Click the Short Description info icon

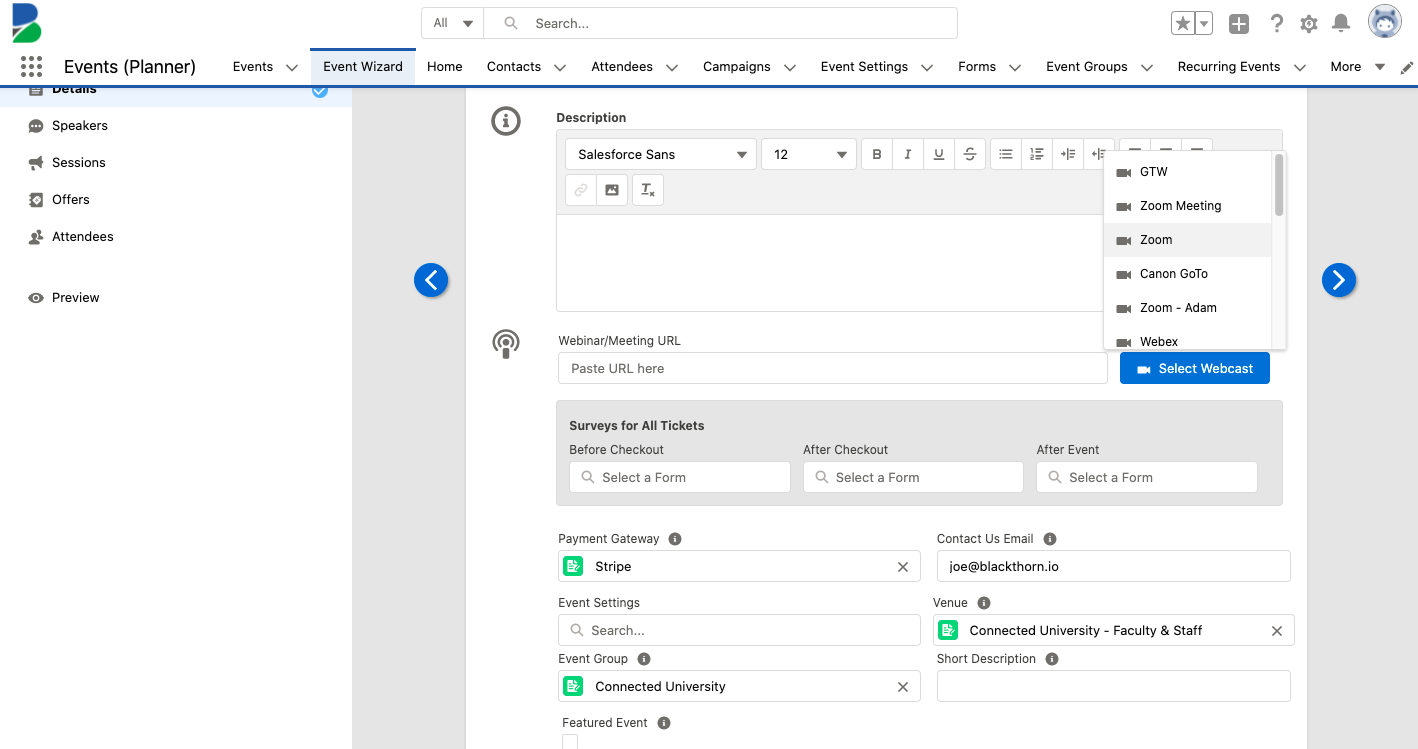pos(1052,659)
